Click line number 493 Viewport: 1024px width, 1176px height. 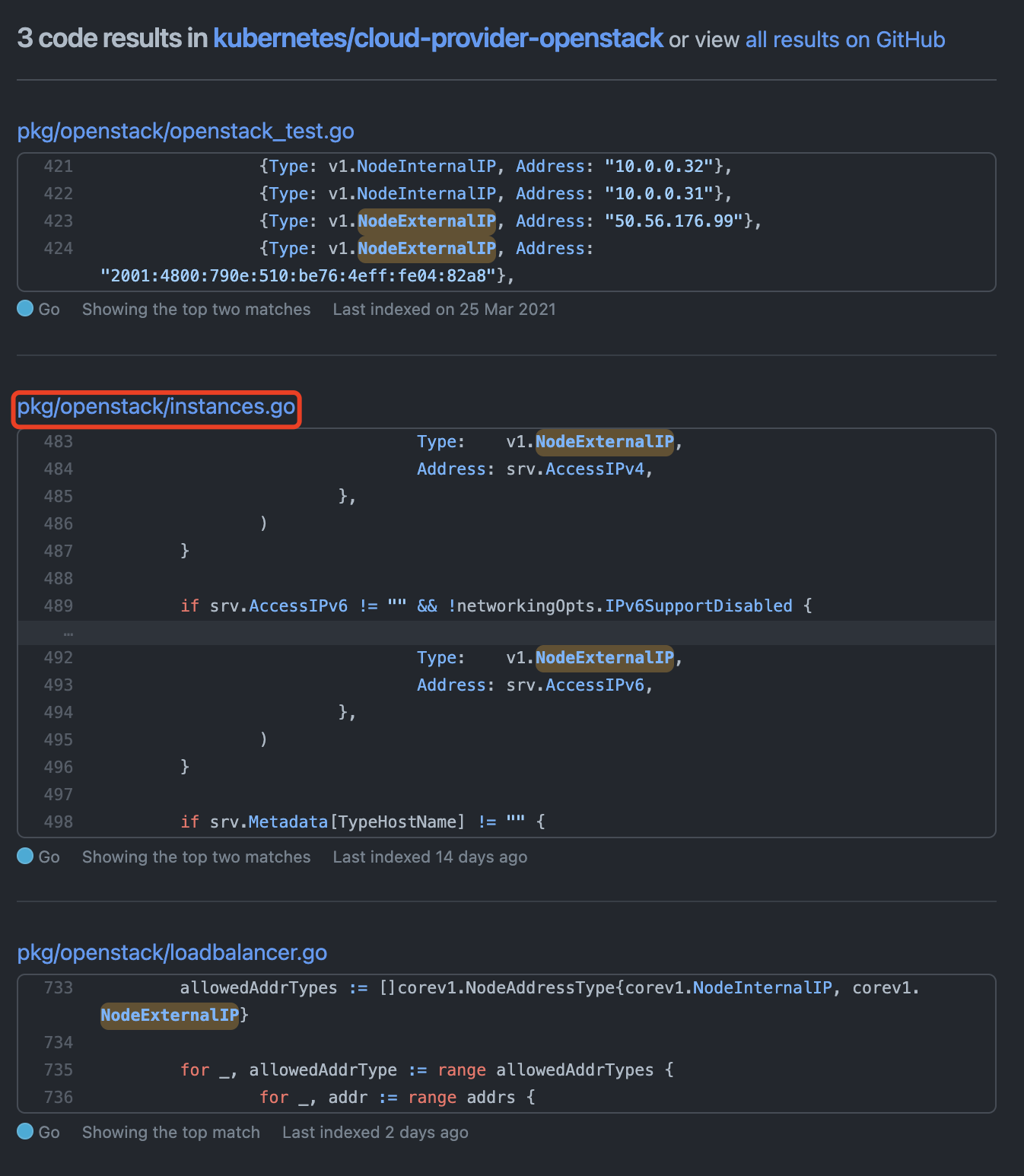pos(59,685)
